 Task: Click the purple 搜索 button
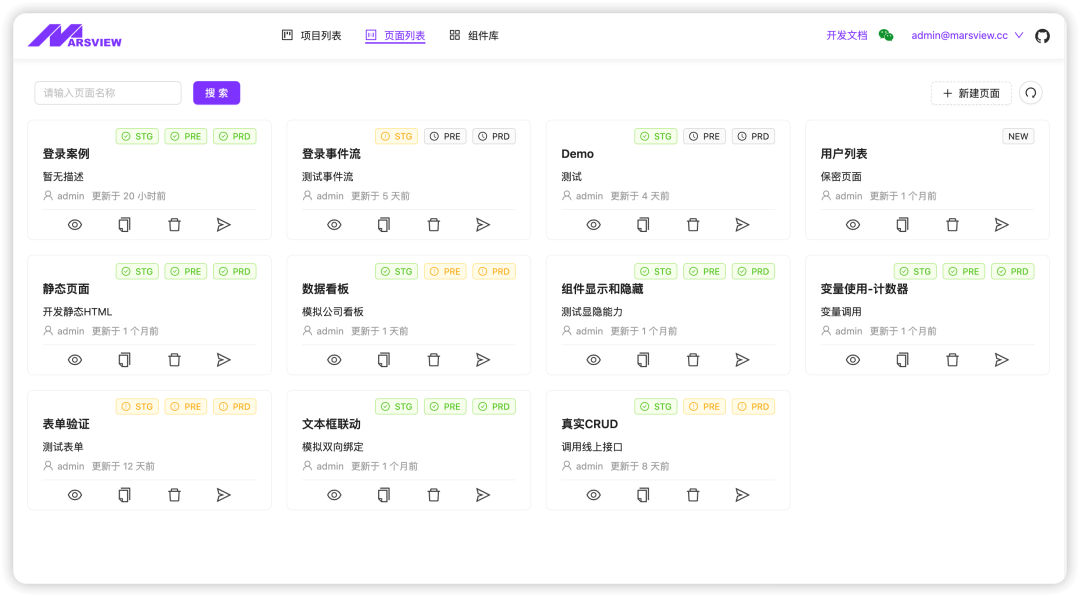tap(216, 93)
